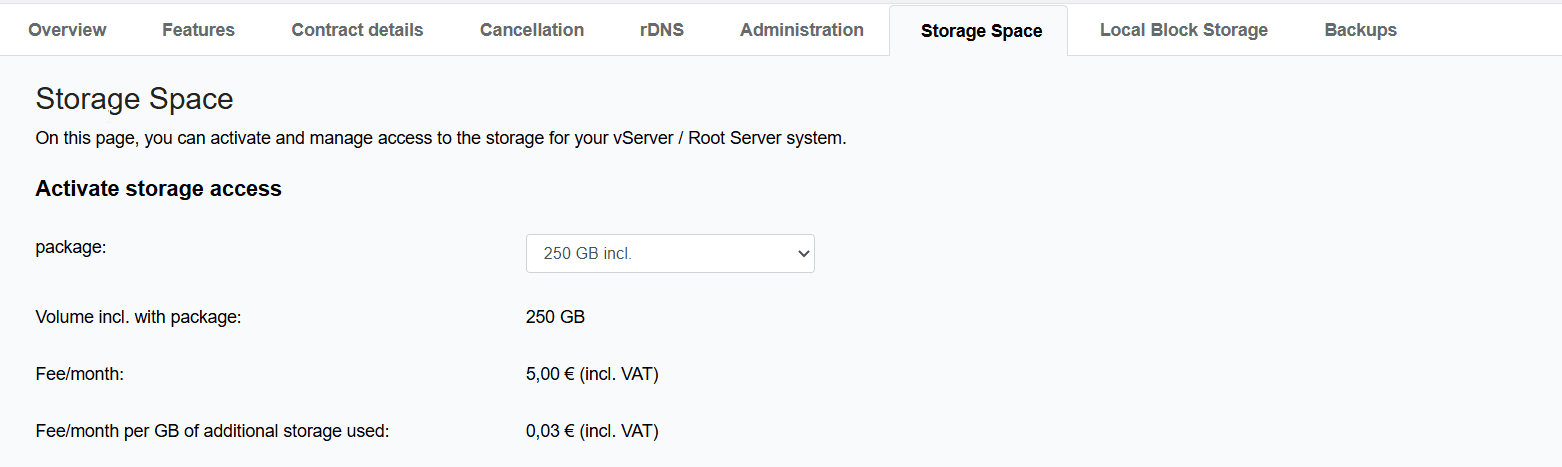Click the active Storage Space tab
The image size is (1562, 467).
pos(981,31)
